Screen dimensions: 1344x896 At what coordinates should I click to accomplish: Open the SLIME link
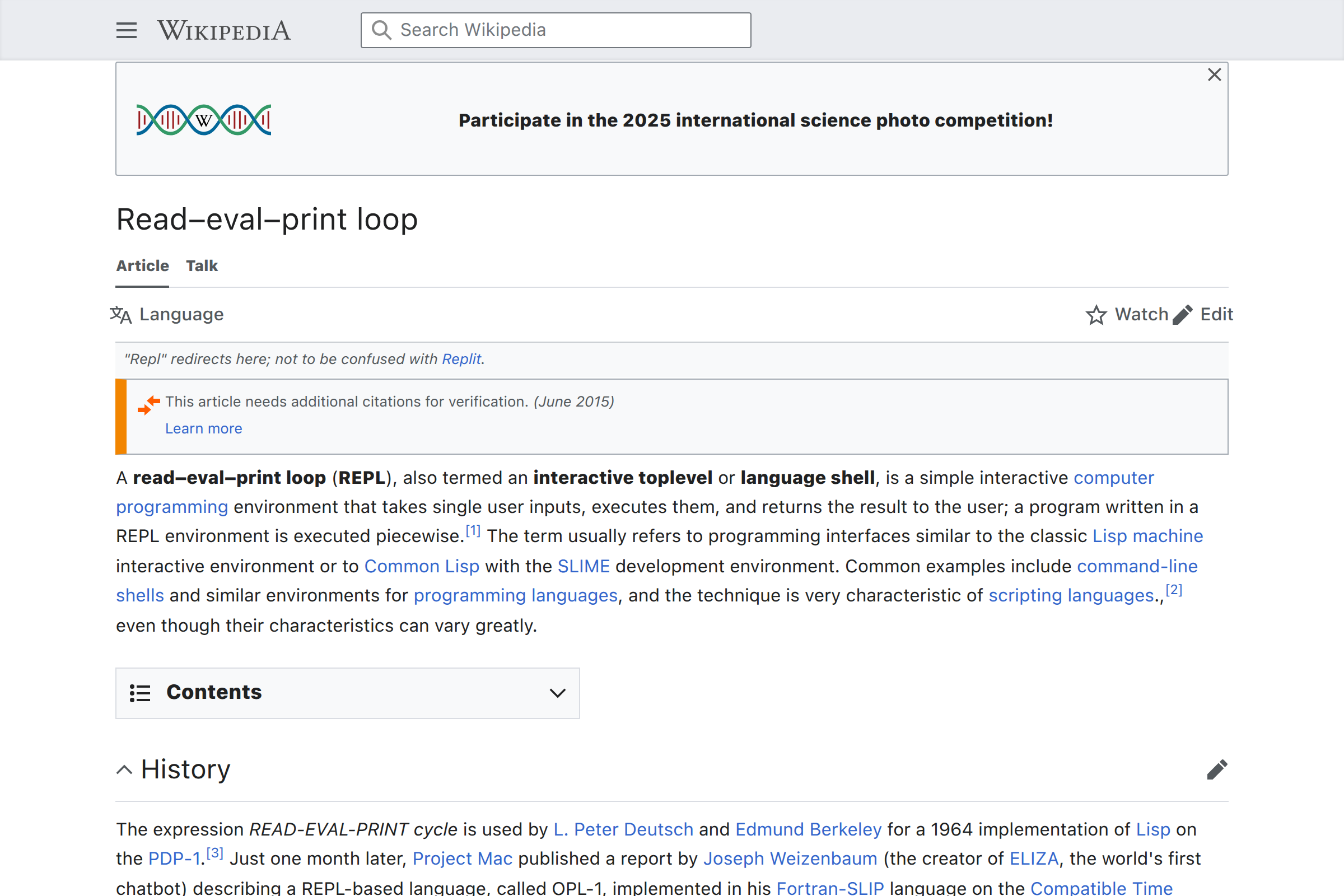point(584,566)
